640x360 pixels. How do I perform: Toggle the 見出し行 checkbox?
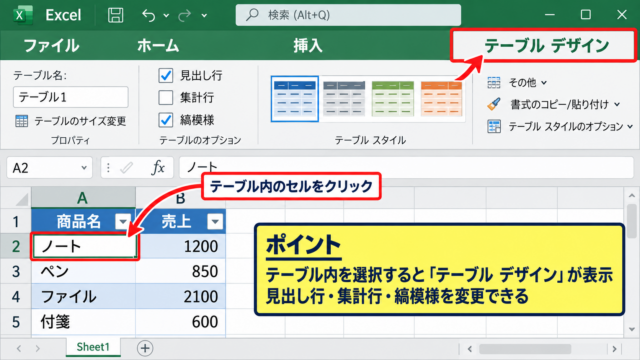pos(165,76)
